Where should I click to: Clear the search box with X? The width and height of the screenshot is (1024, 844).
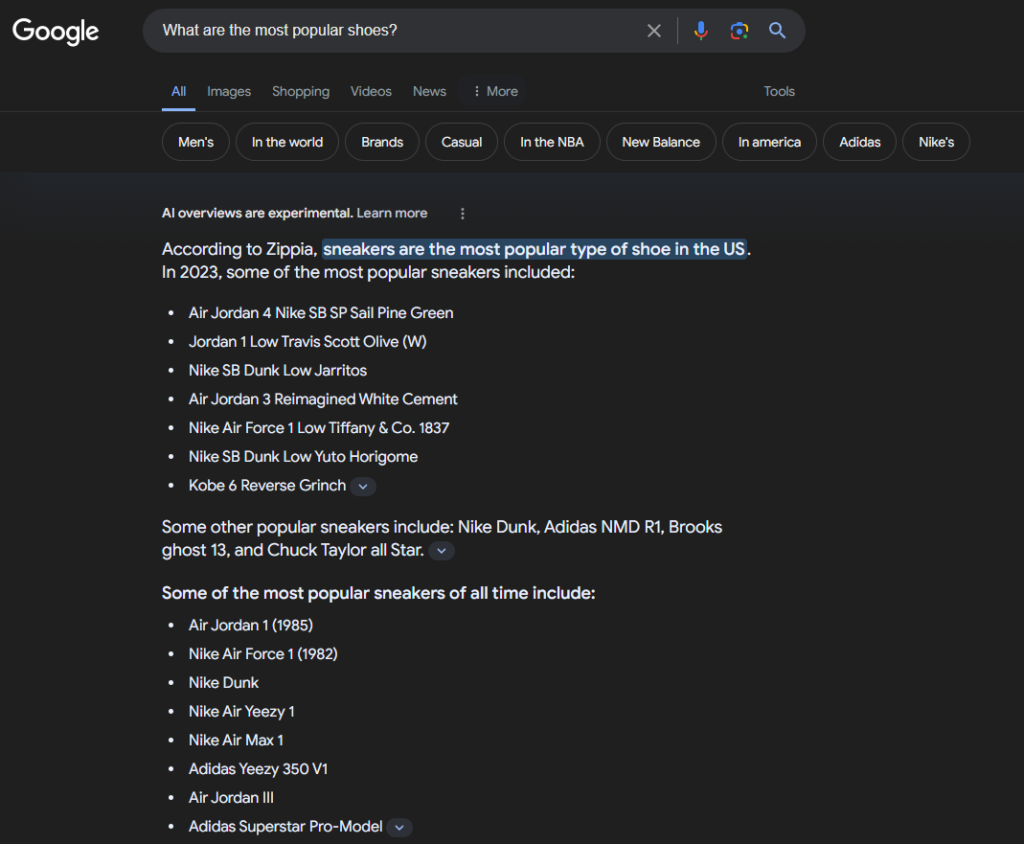point(654,31)
